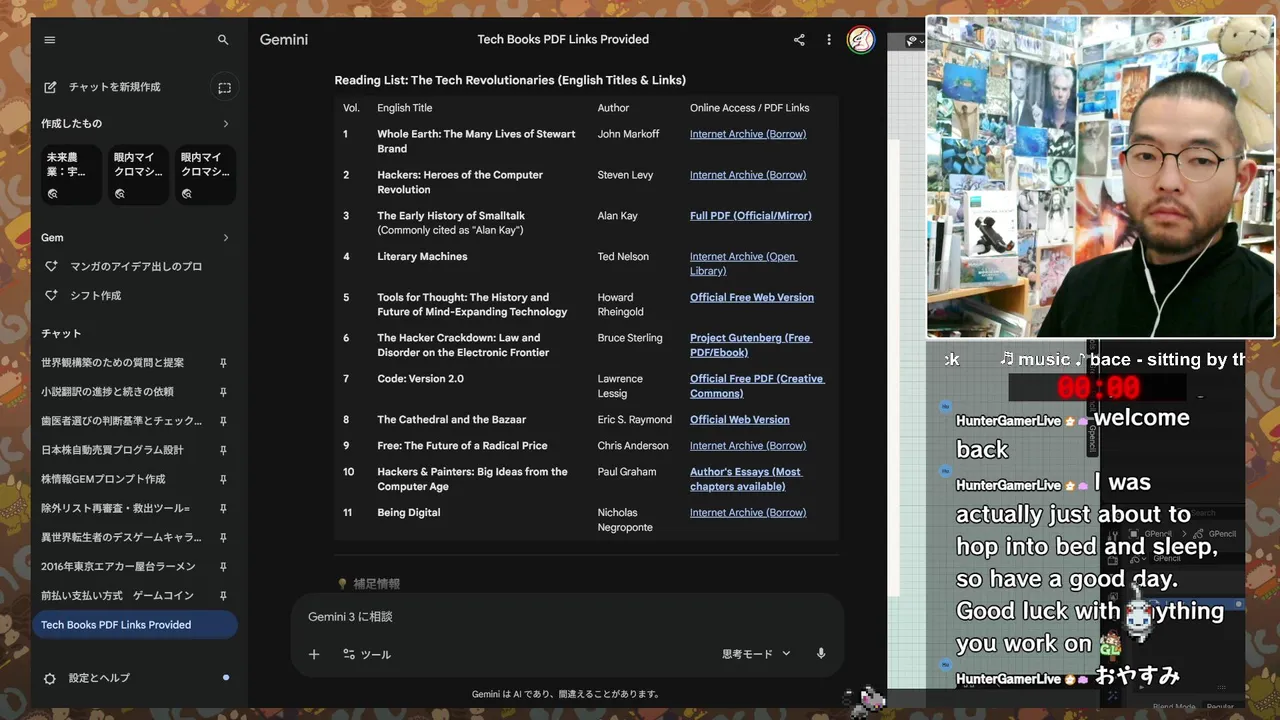Click the search magnifier icon in sidebar
This screenshot has height=720, width=1280.
tap(223, 40)
